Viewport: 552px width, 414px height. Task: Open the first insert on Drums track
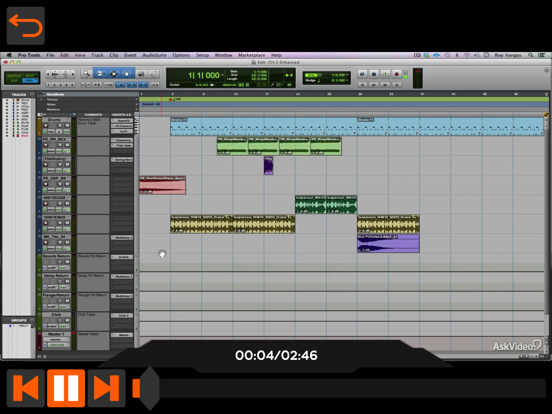pyautogui.click(x=122, y=120)
